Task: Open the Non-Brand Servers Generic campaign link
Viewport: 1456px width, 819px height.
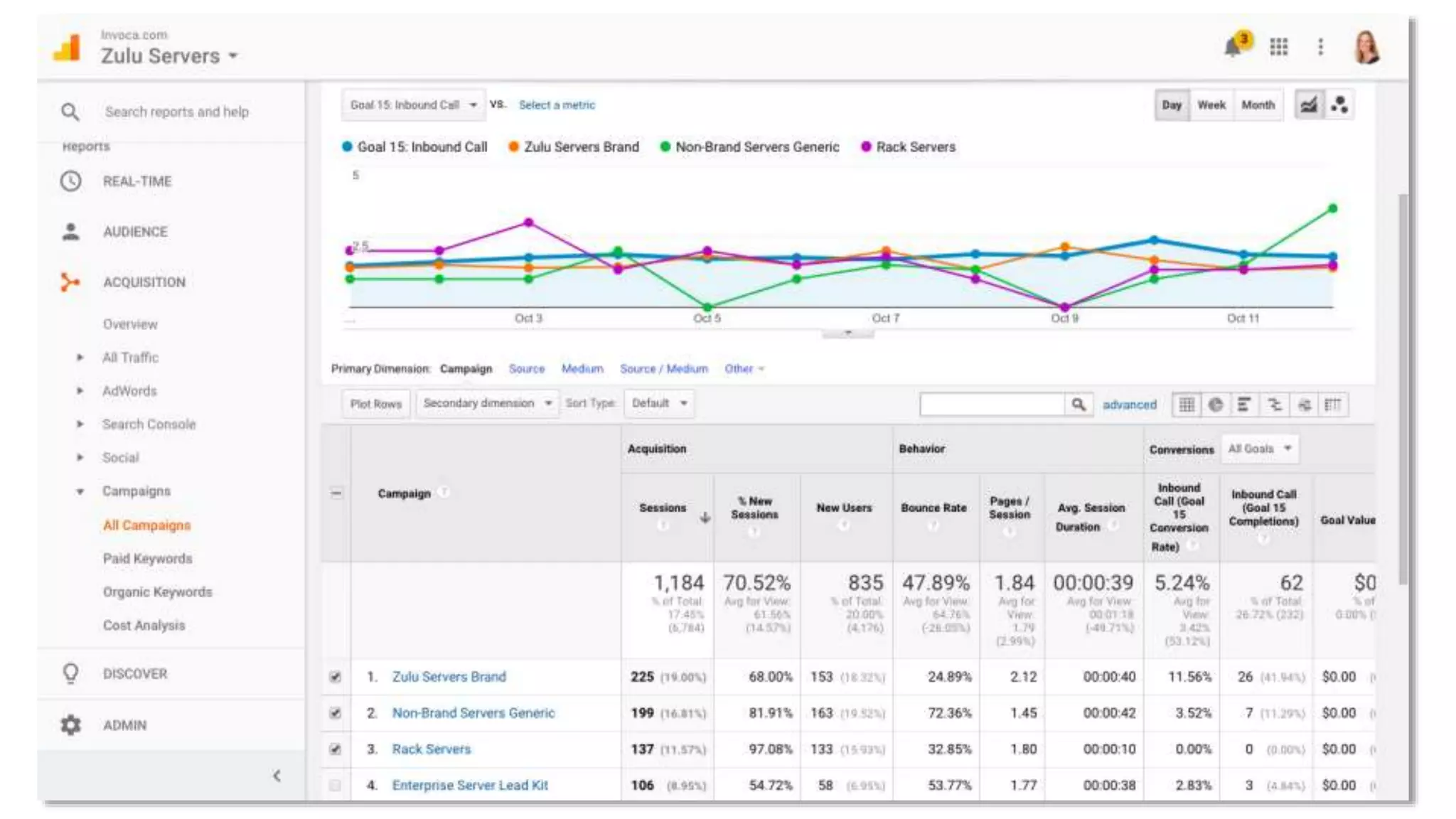Action: 473,713
